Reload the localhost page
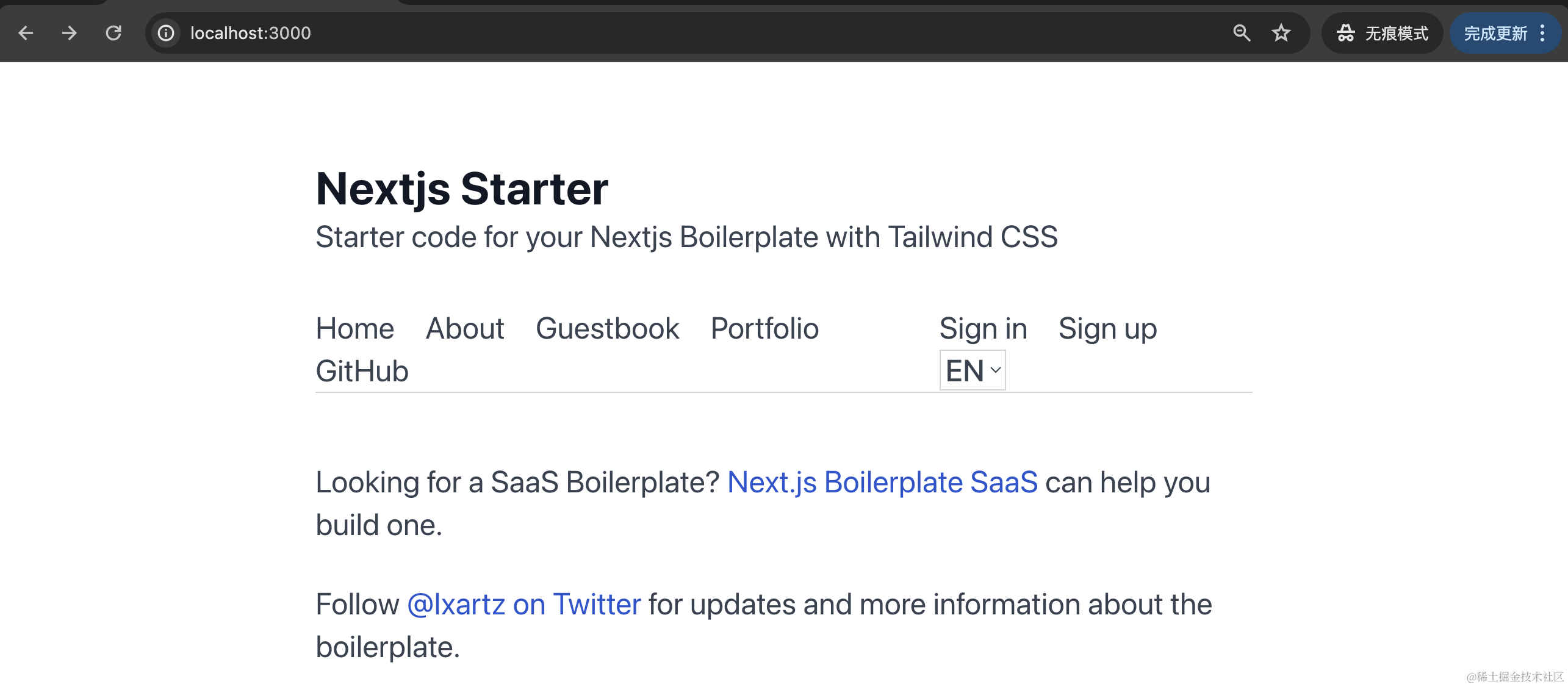This screenshot has width=1568, height=687. click(113, 33)
